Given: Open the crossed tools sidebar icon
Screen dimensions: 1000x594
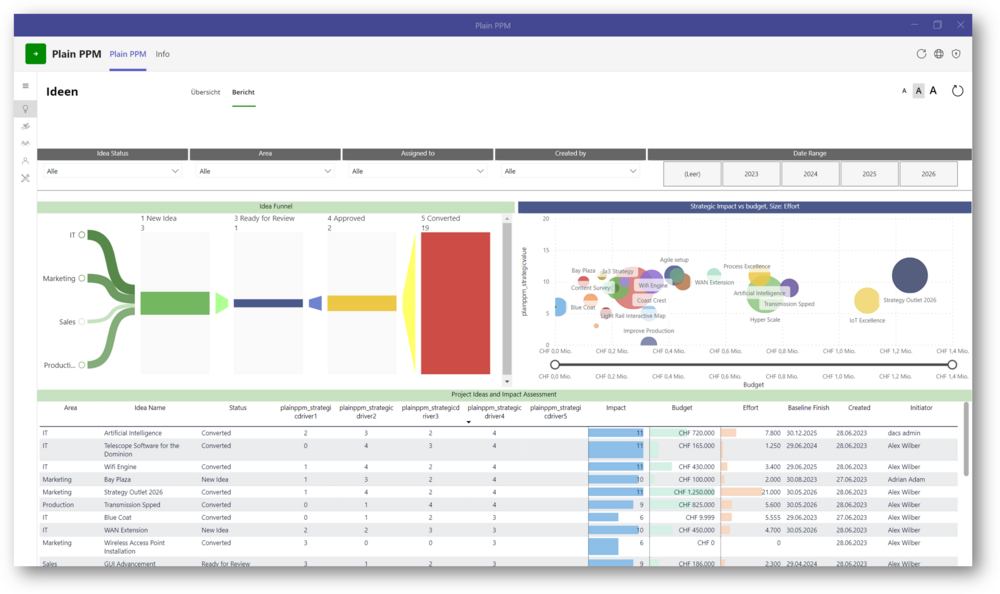Looking at the screenshot, I should [26, 178].
